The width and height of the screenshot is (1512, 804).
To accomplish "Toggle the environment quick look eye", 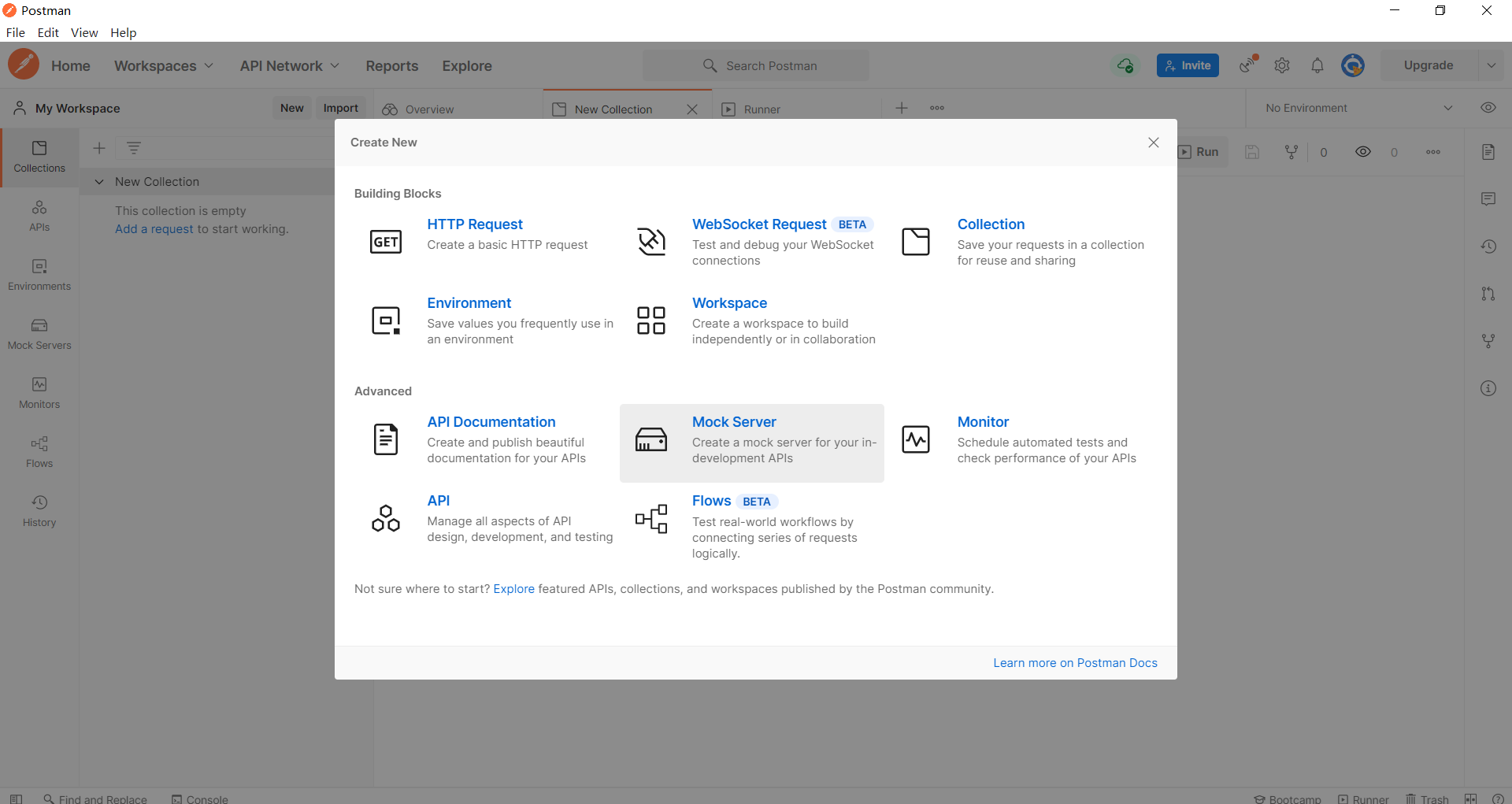I will click(x=1488, y=108).
